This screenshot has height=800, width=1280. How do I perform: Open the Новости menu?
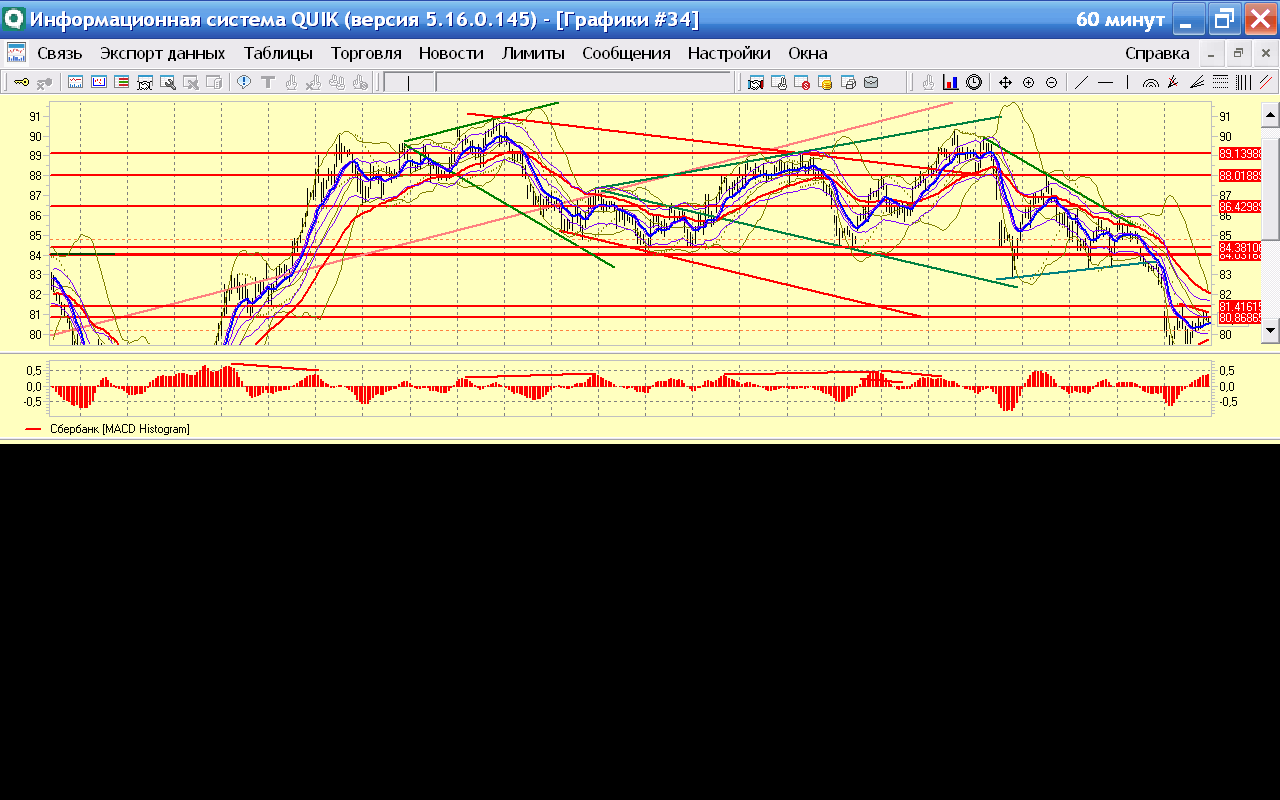pos(451,53)
